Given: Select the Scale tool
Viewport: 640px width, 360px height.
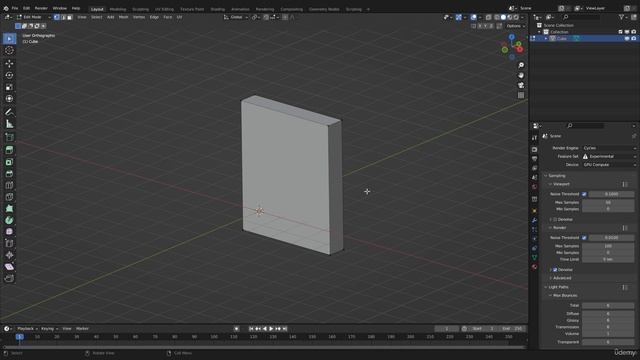Looking at the screenshot, I should (9, 87).
